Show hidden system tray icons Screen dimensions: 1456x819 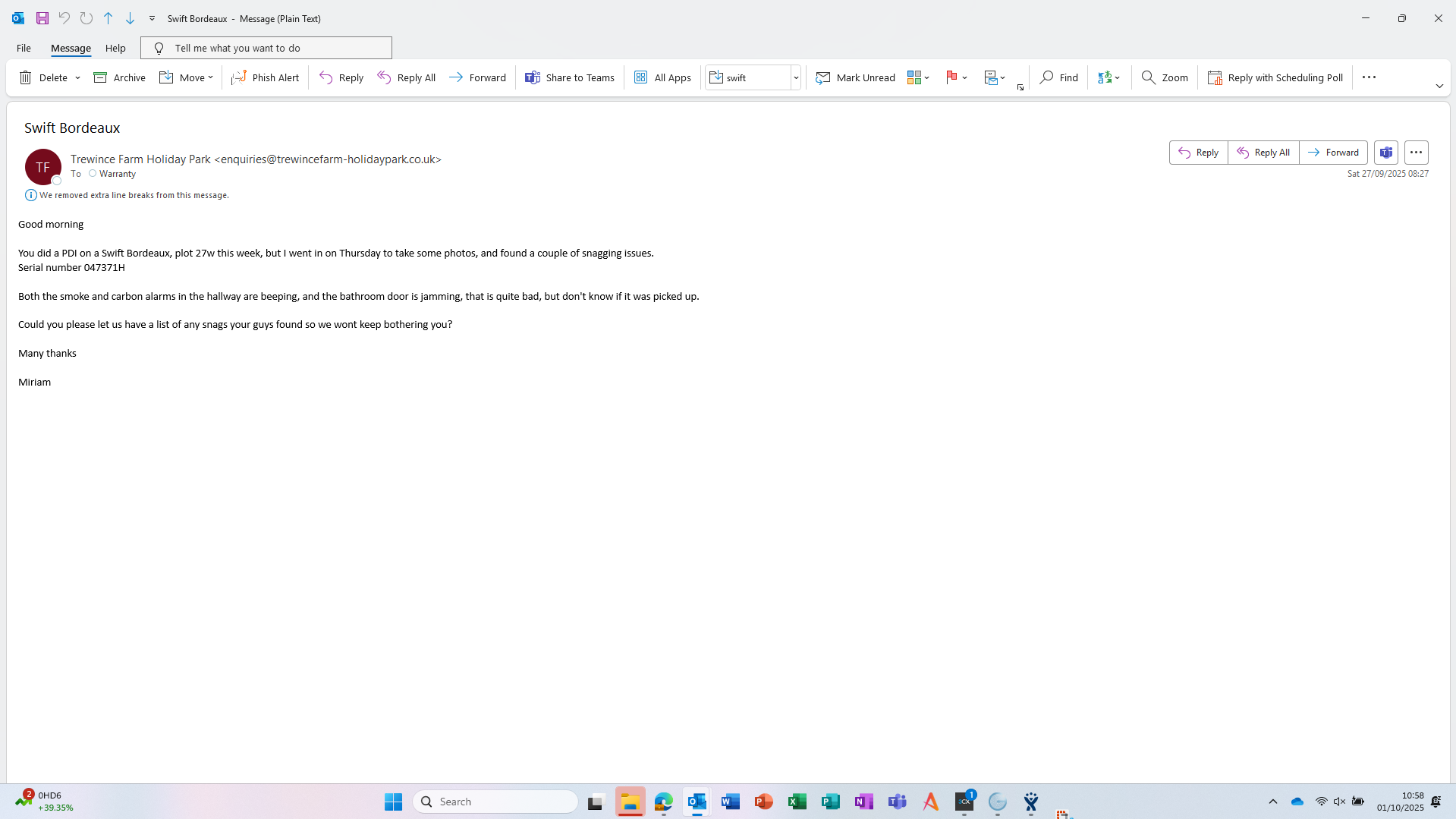[x=1273, y=802]
